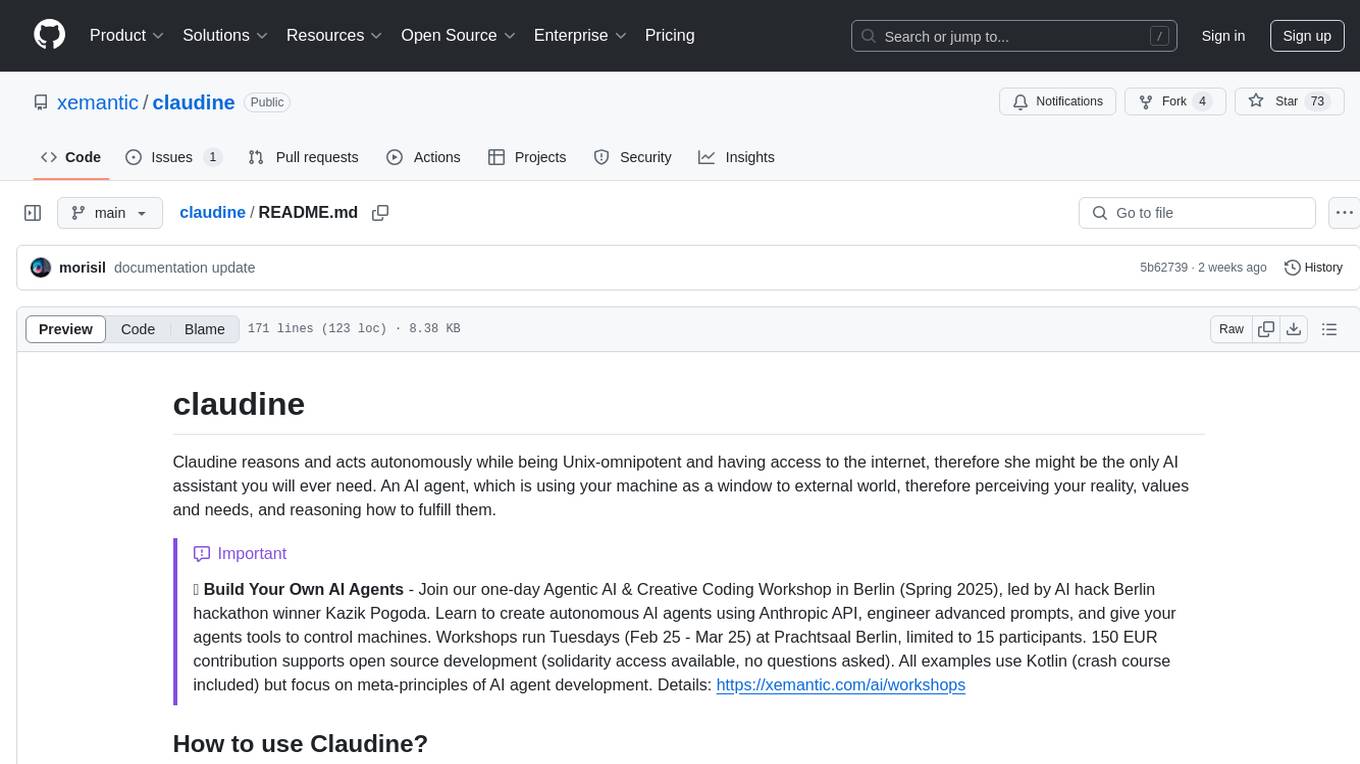Image resolution: width=1360 pixels, height=764 pixels.
Task: Expand the Product menu
Action: coord(127,35)
